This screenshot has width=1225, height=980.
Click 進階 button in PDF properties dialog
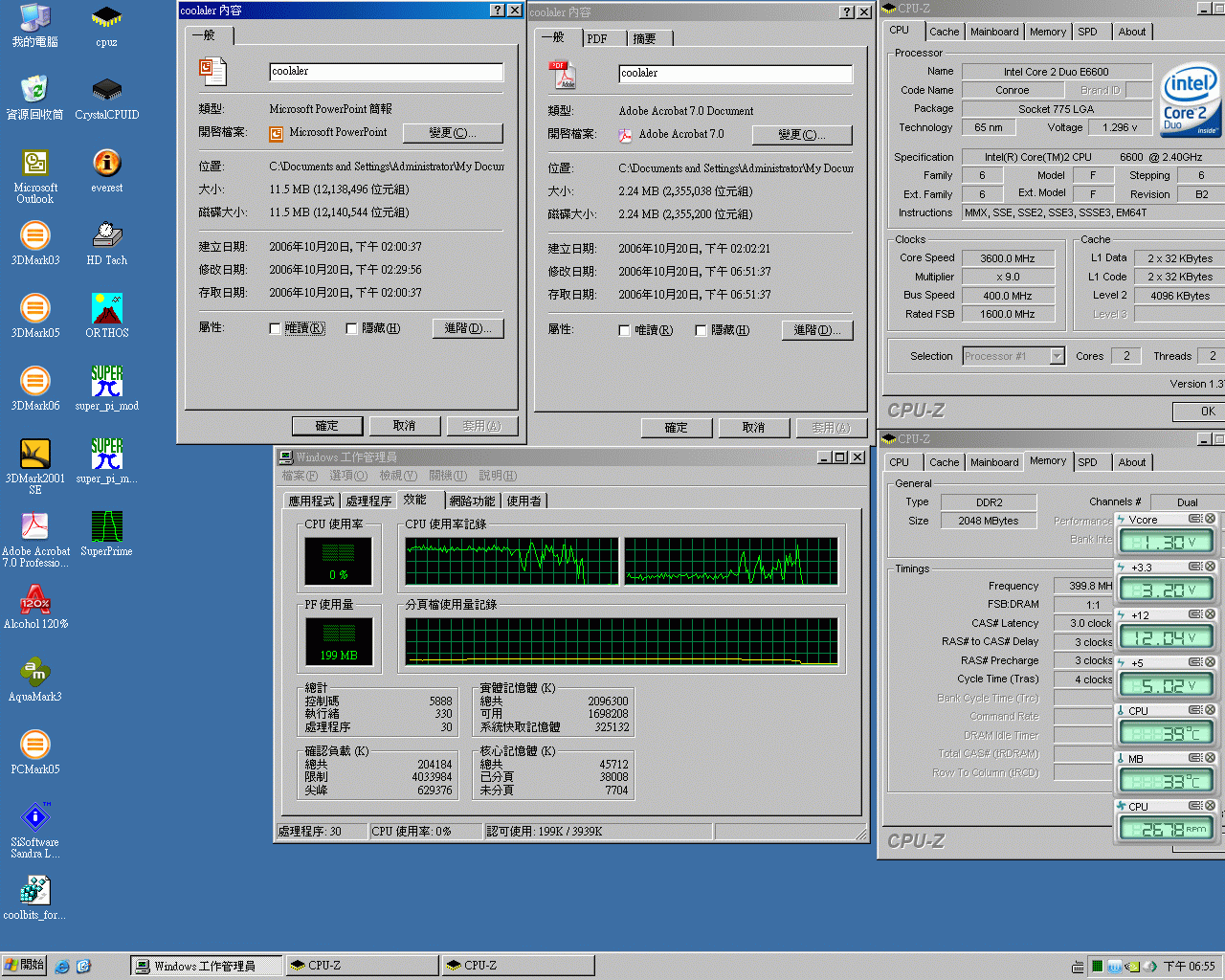(x=817, y=330)
